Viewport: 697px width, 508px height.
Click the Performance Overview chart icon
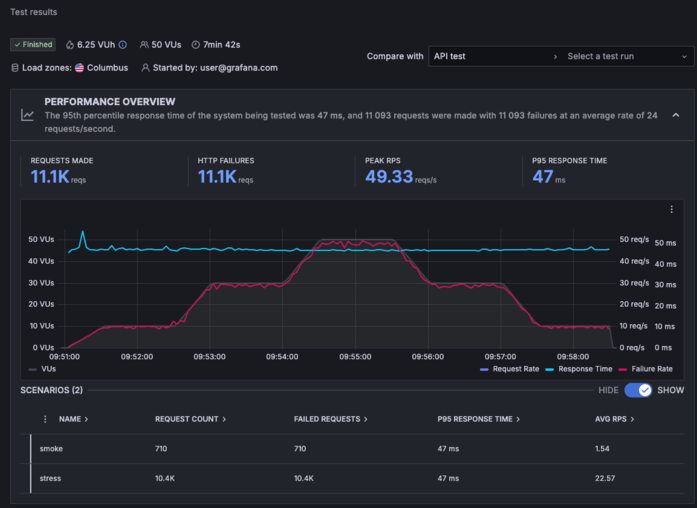point(28,115)
